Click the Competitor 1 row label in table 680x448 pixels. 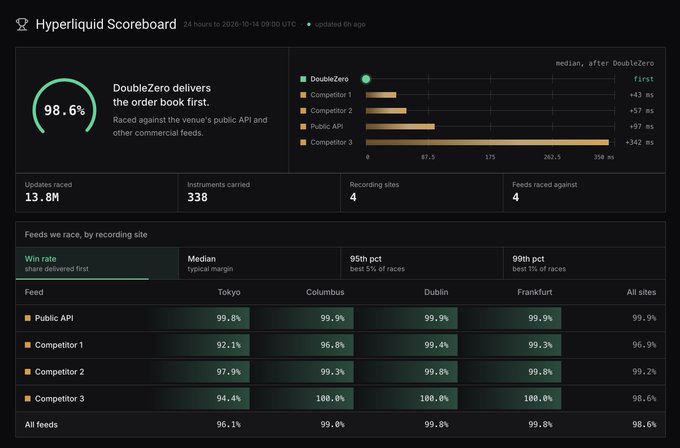click(59, 345)
